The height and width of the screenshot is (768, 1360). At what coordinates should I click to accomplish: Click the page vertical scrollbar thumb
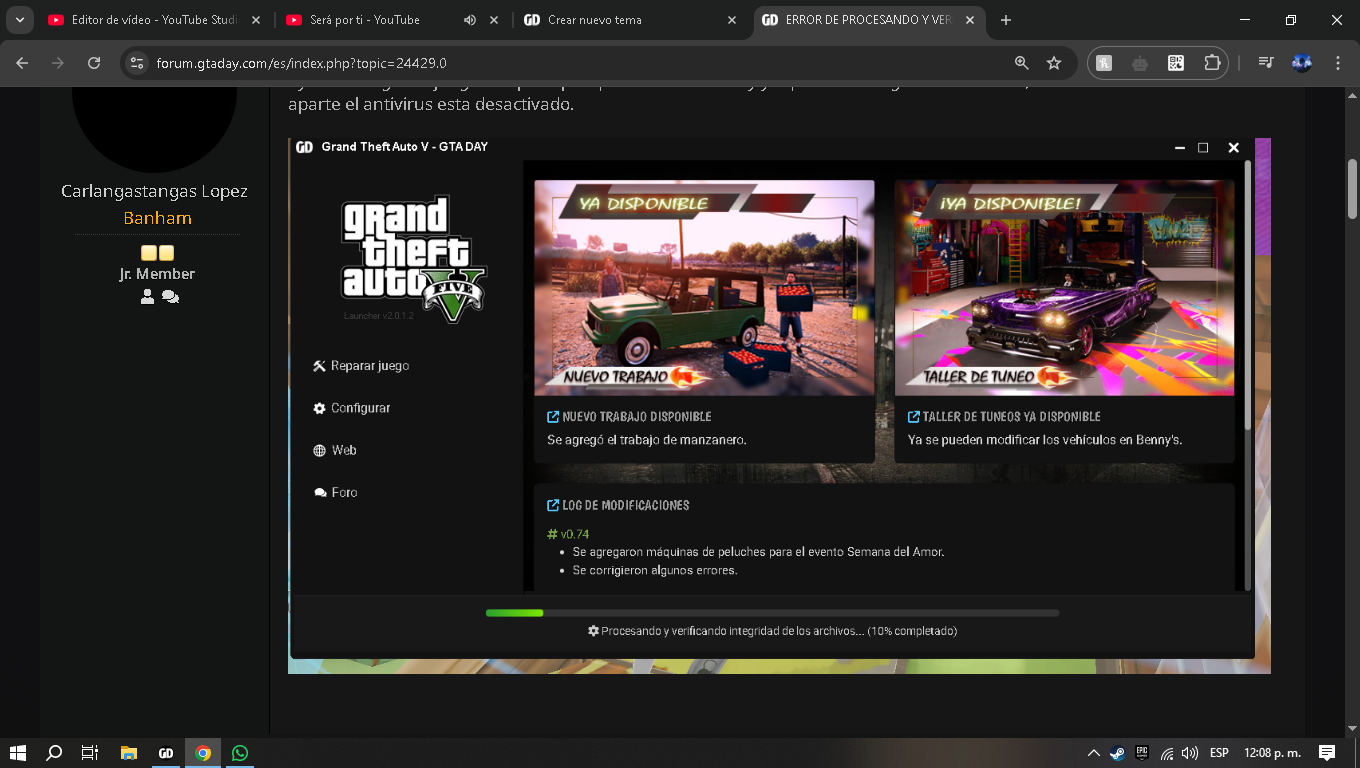pyautogui.click(x=1352, y=188)
